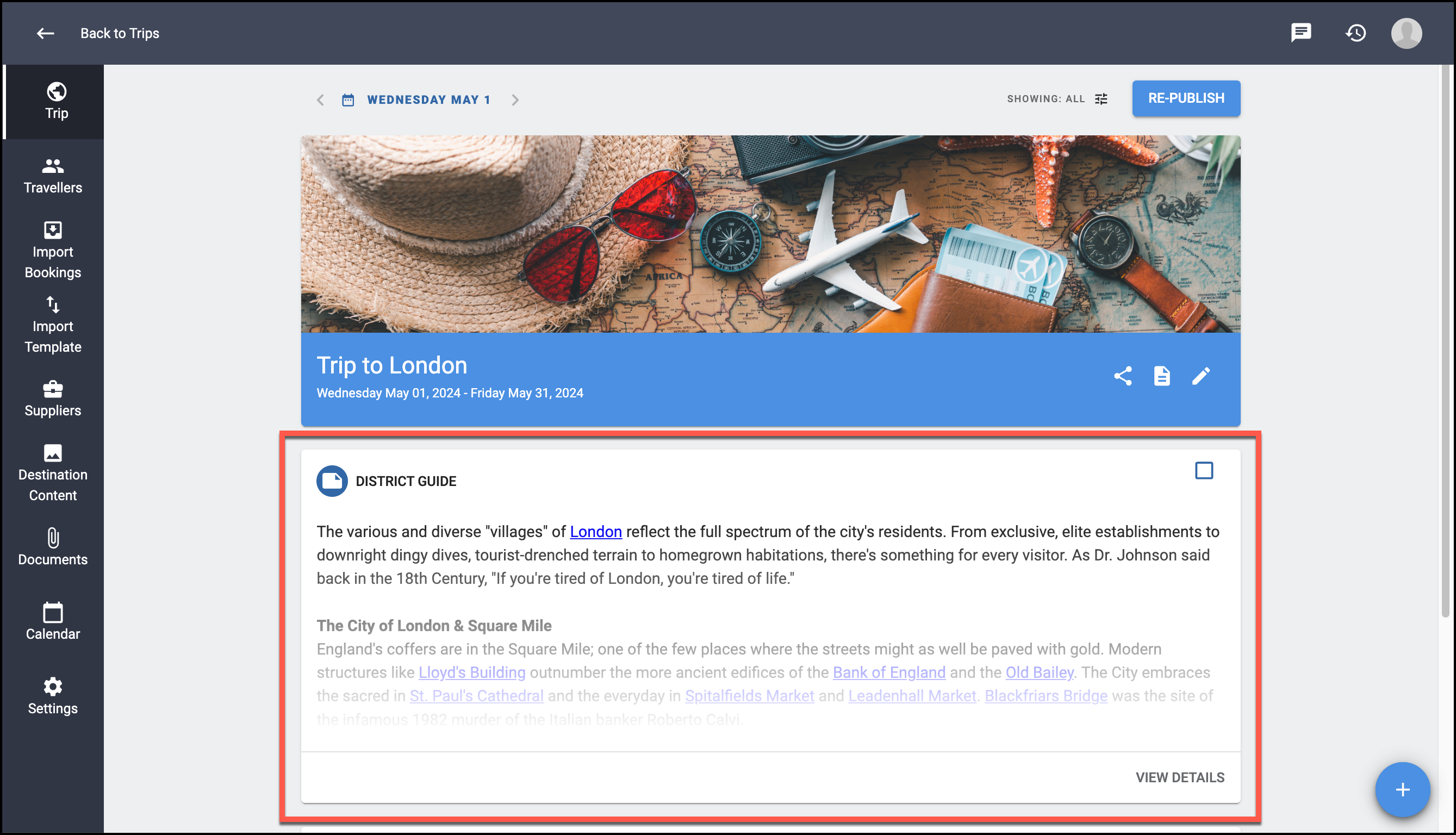Open the Old Bailey link
This screenshot has height=835, width=1456.
[x=1039, y=672]
